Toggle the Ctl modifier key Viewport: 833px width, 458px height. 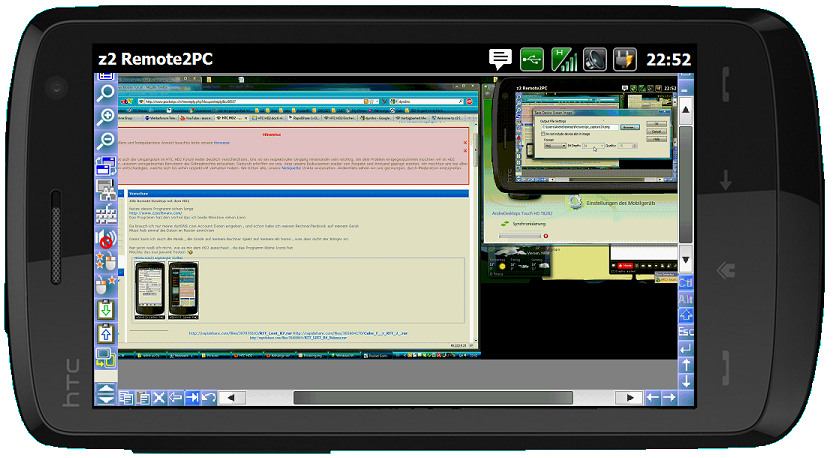pos(686,282)
